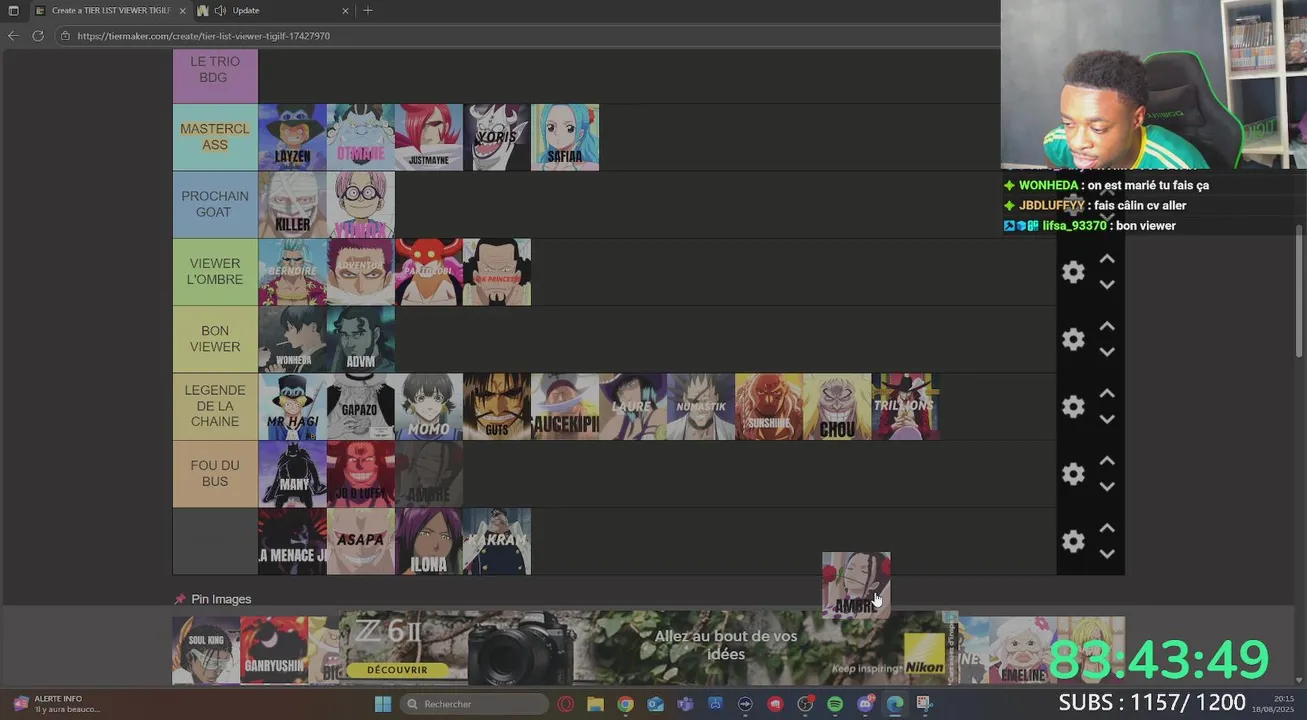The image size is (1307, 720).
Task: Open Spotify from the taskbar
Action: [835, 704]
